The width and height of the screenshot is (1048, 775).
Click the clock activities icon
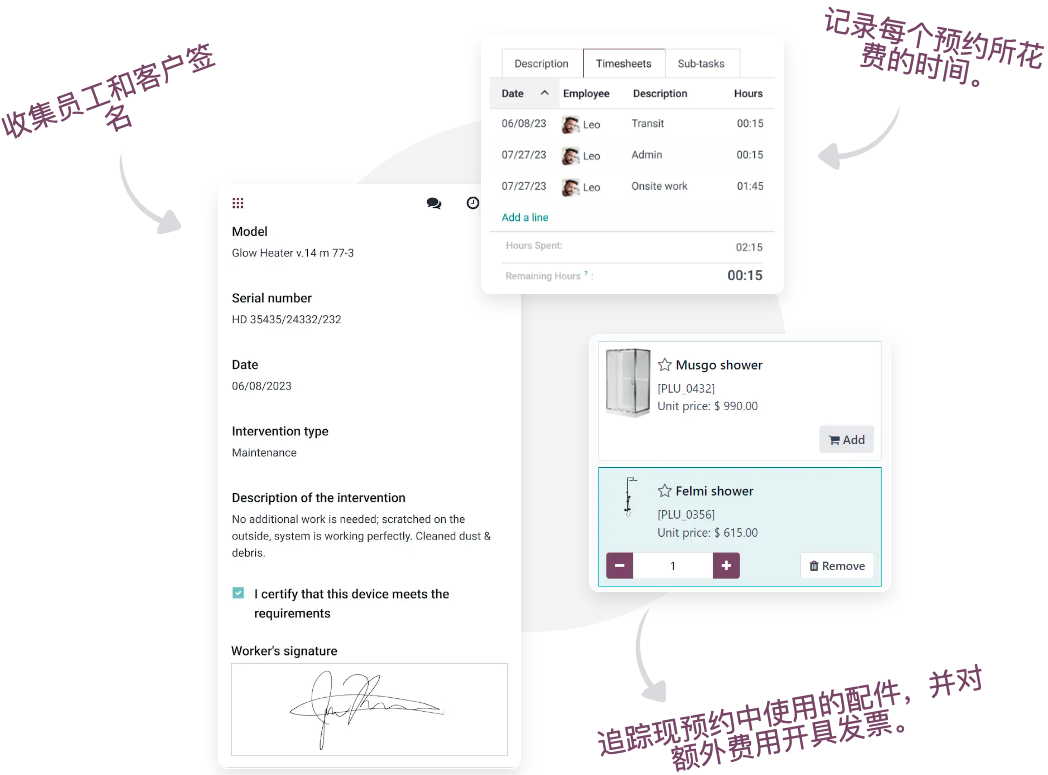click(x=473, y=203)
